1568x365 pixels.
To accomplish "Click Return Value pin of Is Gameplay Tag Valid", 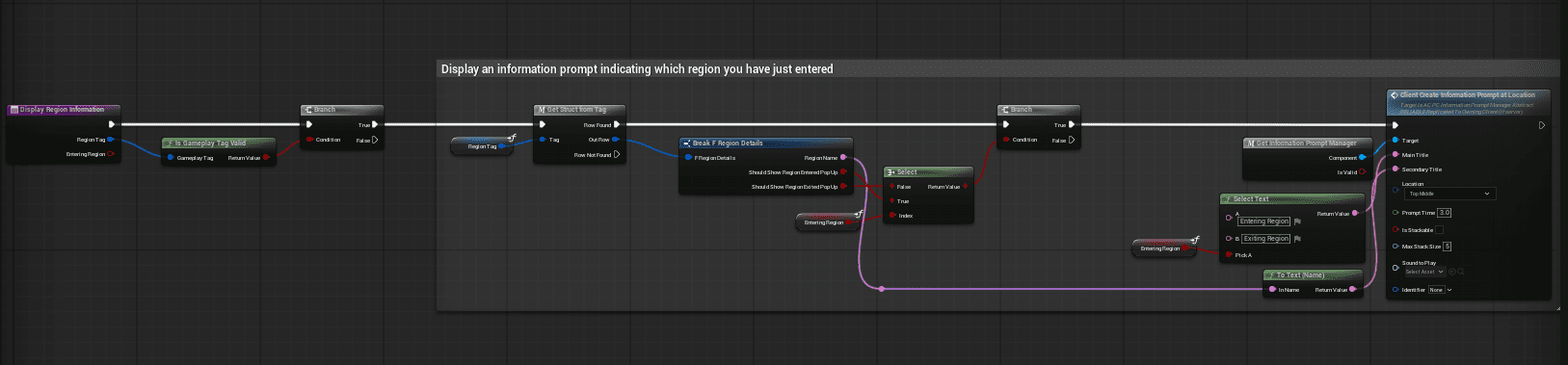I will [266, 157].
